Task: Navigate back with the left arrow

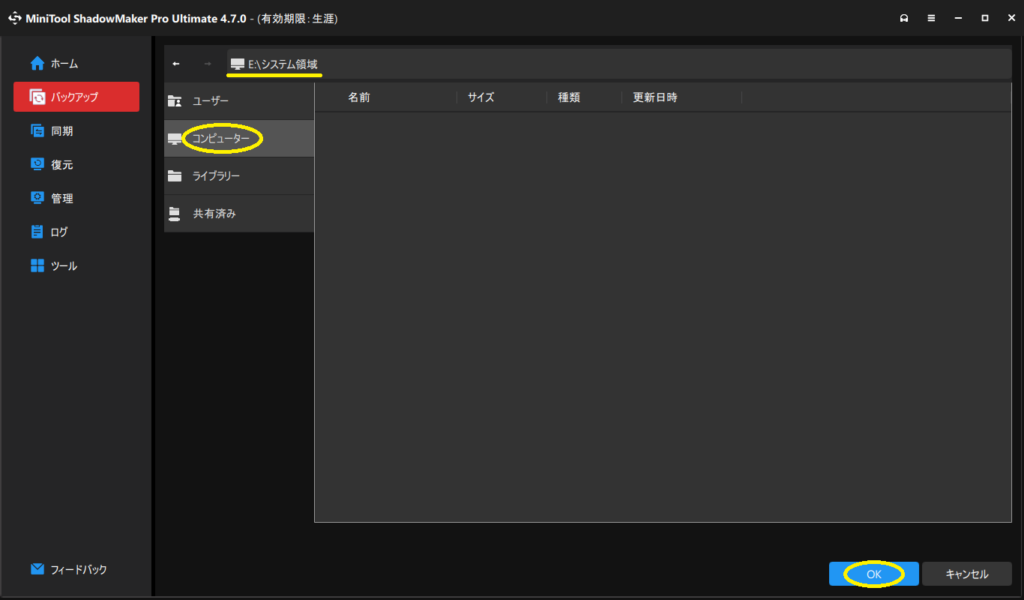Action: click(x=176, y=64)
